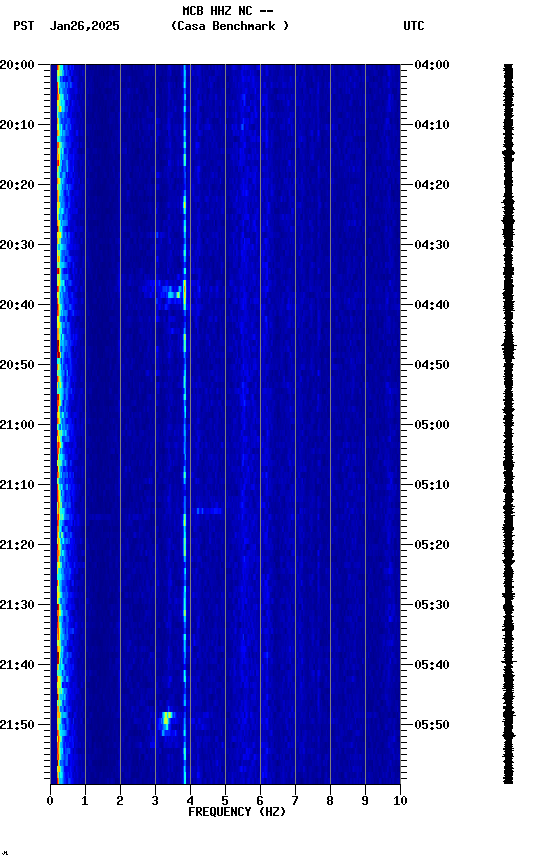Click frequency axis tick label "7"
This screenshot has height=864, width=552.
[295, 801]
